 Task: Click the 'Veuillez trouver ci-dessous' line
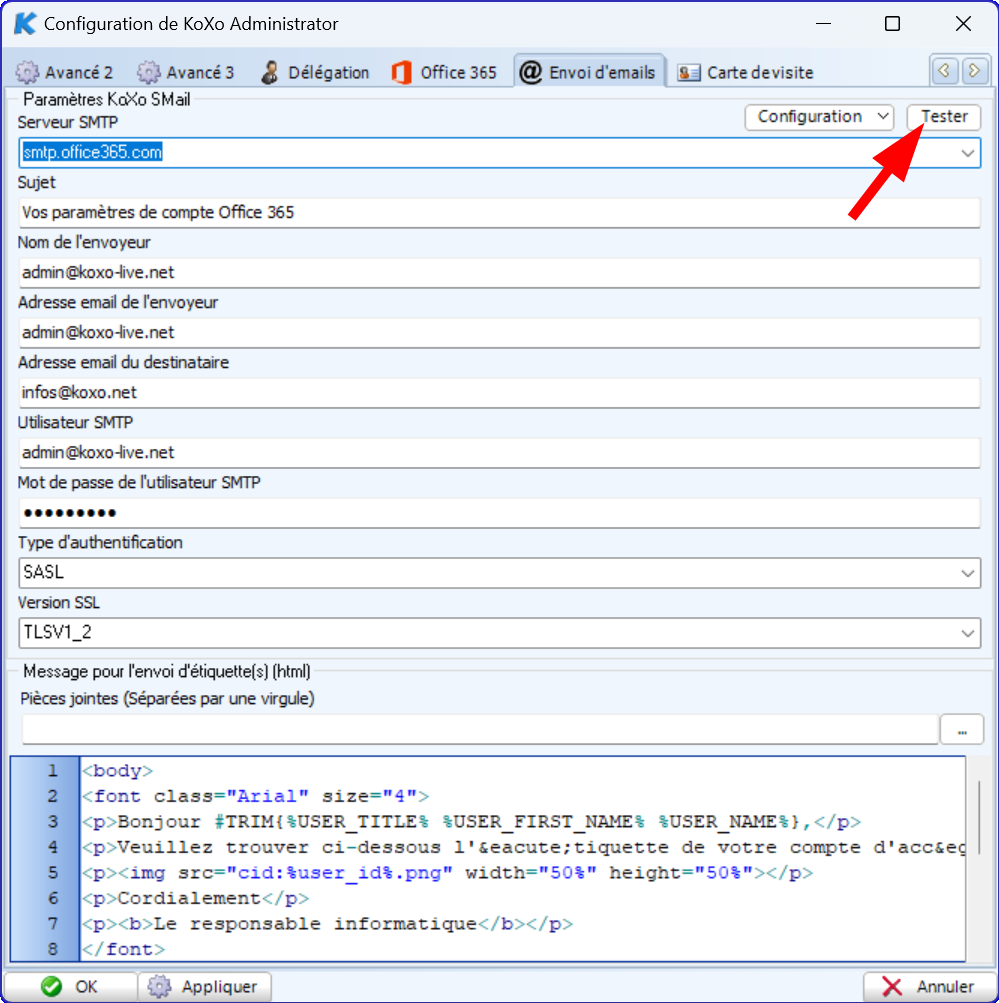(x=523, y=848)
